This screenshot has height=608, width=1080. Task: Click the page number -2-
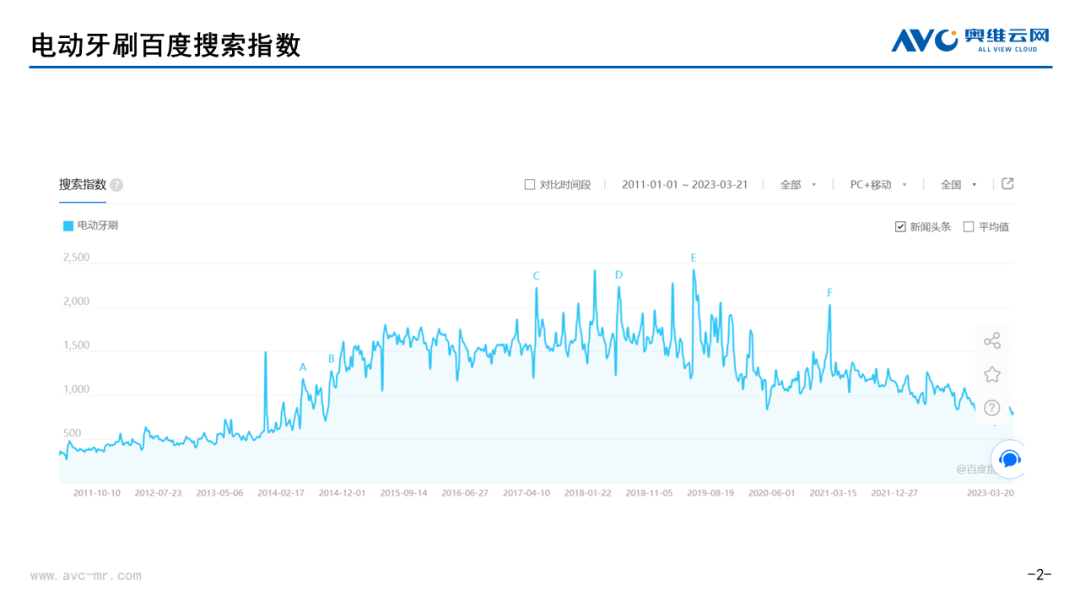click(x=1039, y=574)
